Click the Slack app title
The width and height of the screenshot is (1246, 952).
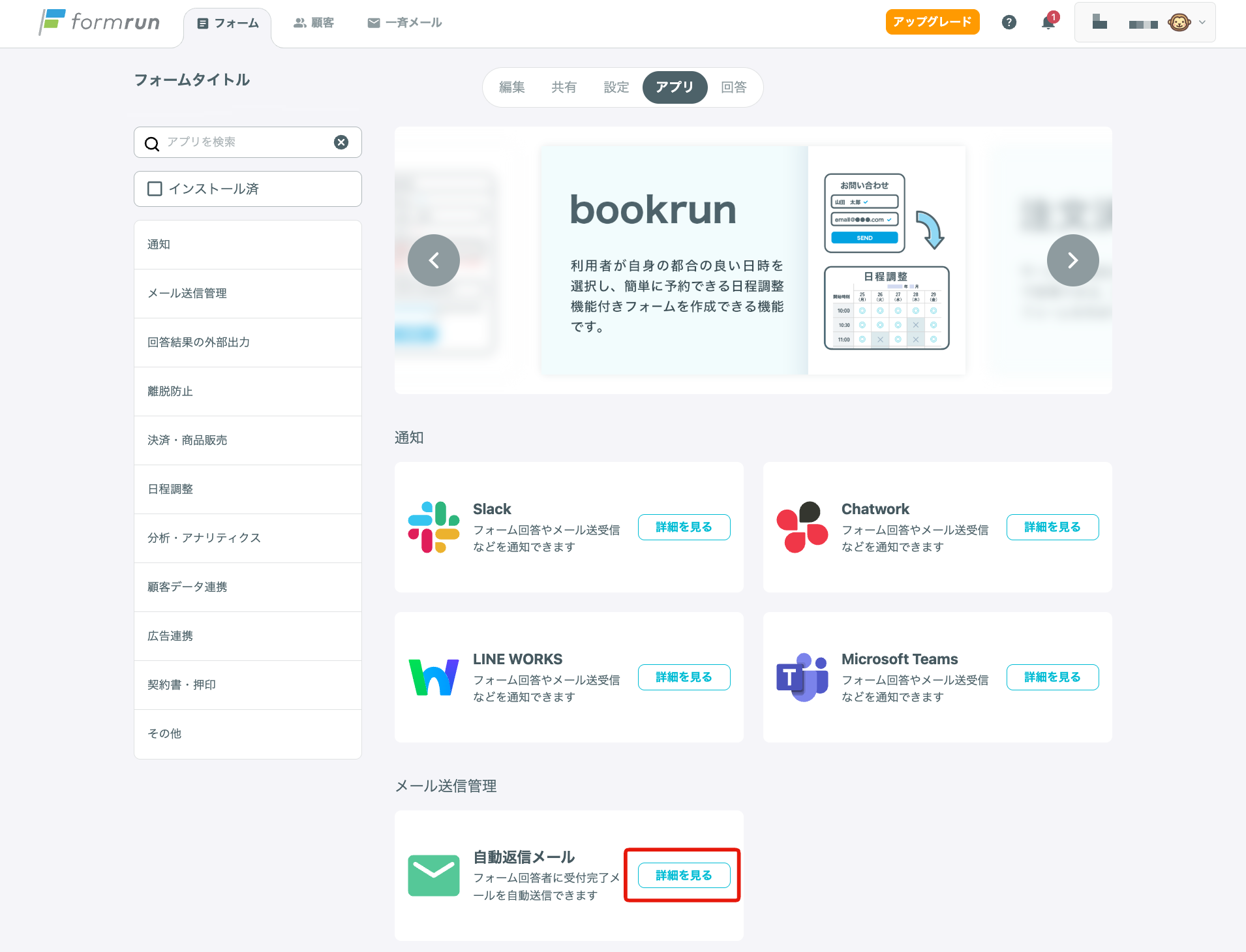(492, 509)
